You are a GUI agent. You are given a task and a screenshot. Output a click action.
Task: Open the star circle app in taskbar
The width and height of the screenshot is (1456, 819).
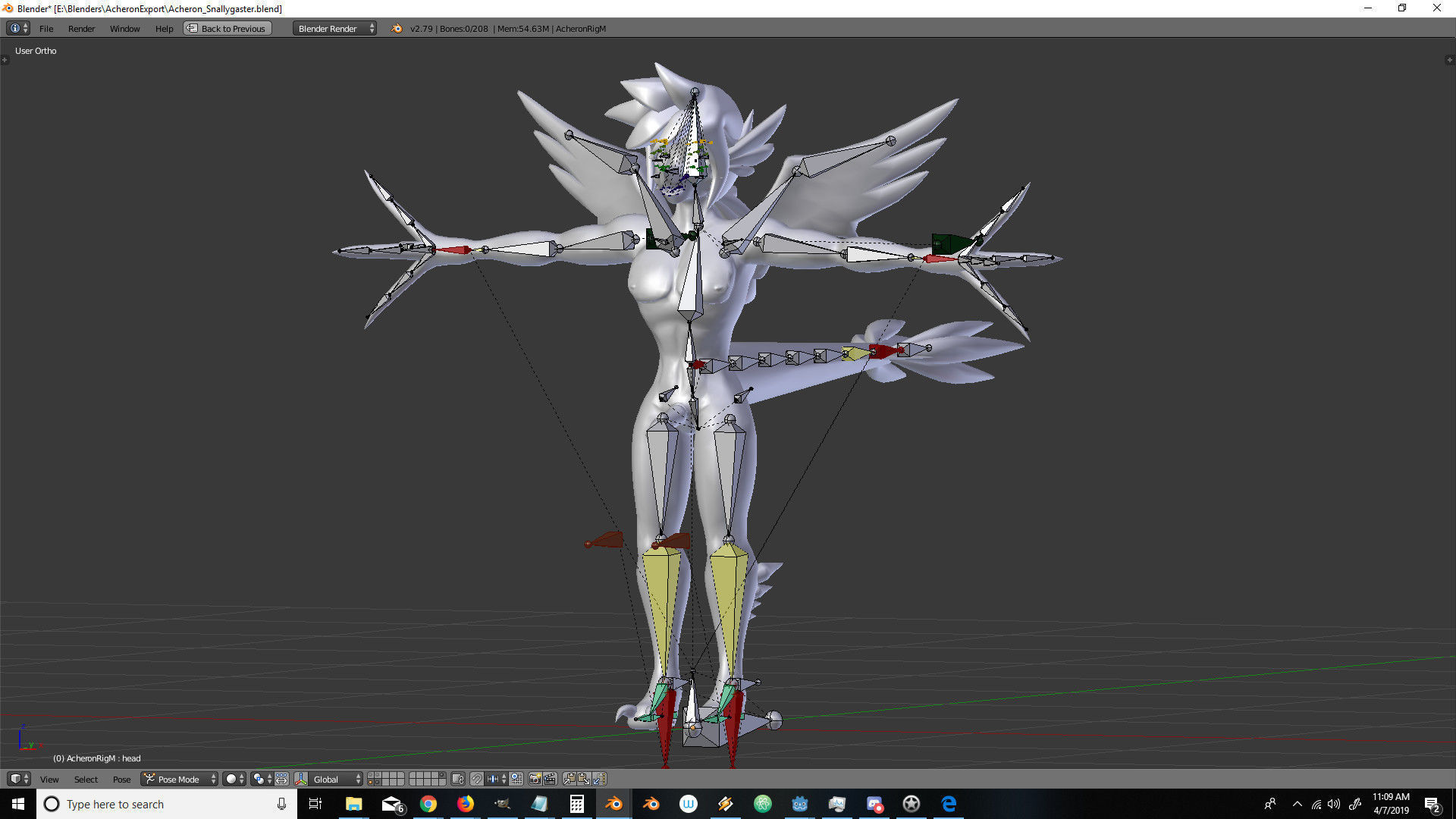(x=912, y=804)
